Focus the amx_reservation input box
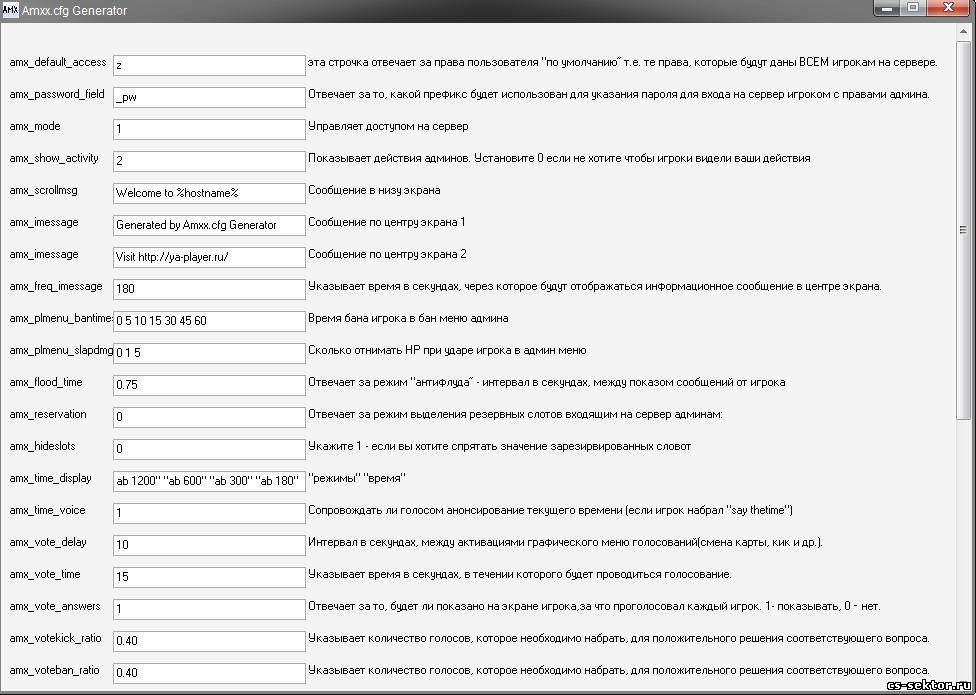The image size is (976, 695). click(209, 417)
